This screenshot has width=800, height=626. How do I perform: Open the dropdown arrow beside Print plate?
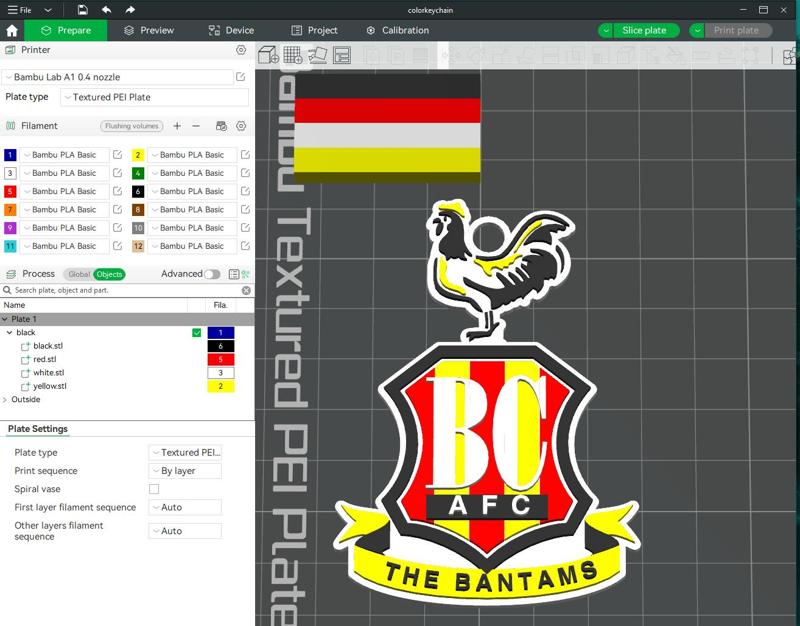click(697, 31)
